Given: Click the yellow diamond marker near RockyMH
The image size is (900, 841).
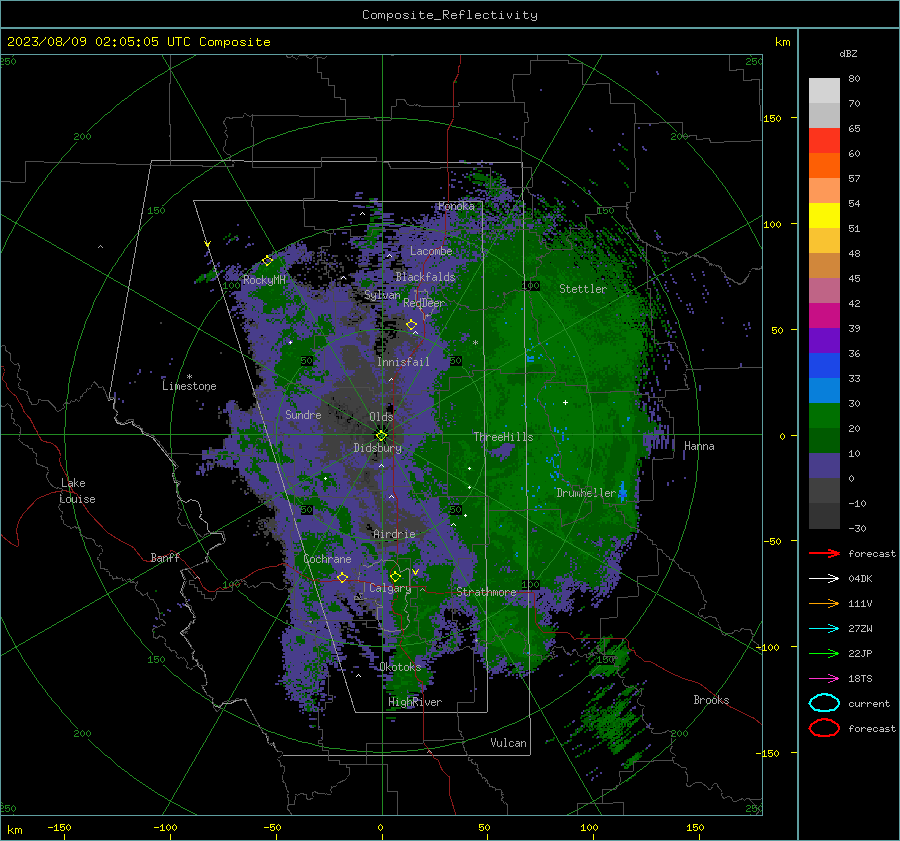Looking at the screenshot, I should click(267, 261).
